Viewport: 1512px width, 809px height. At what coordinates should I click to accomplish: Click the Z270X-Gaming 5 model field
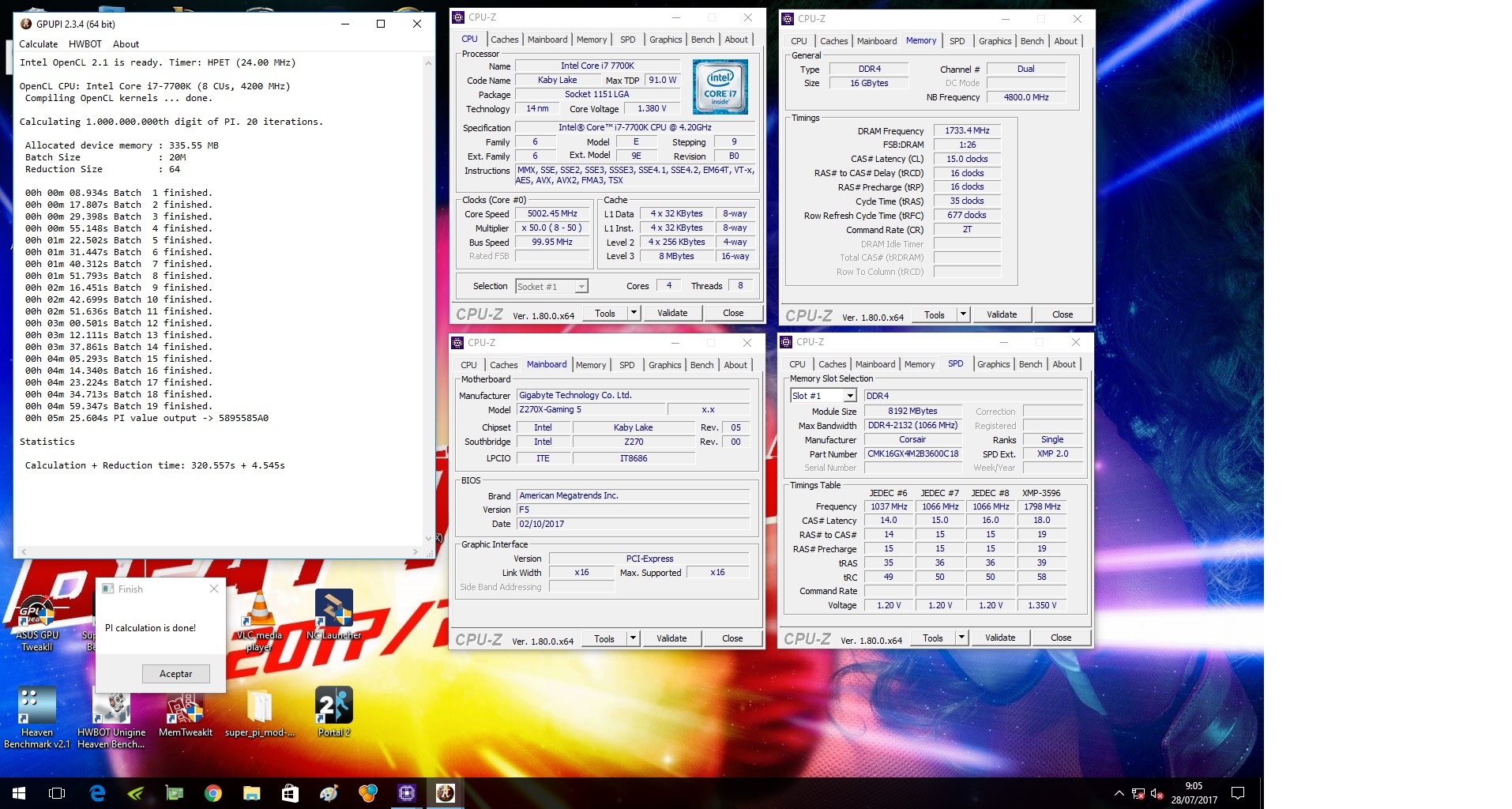590,409
